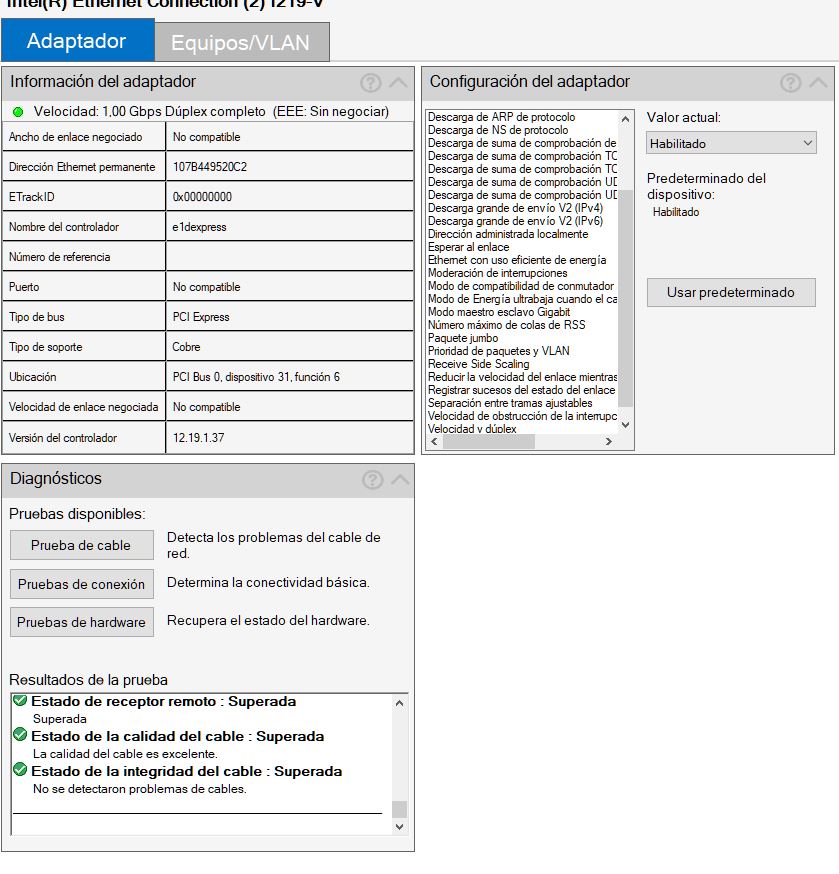Screen dimensions: 839x874
Task: Click the Ancho de enlace negociado label
Action: tap(76, 137)
